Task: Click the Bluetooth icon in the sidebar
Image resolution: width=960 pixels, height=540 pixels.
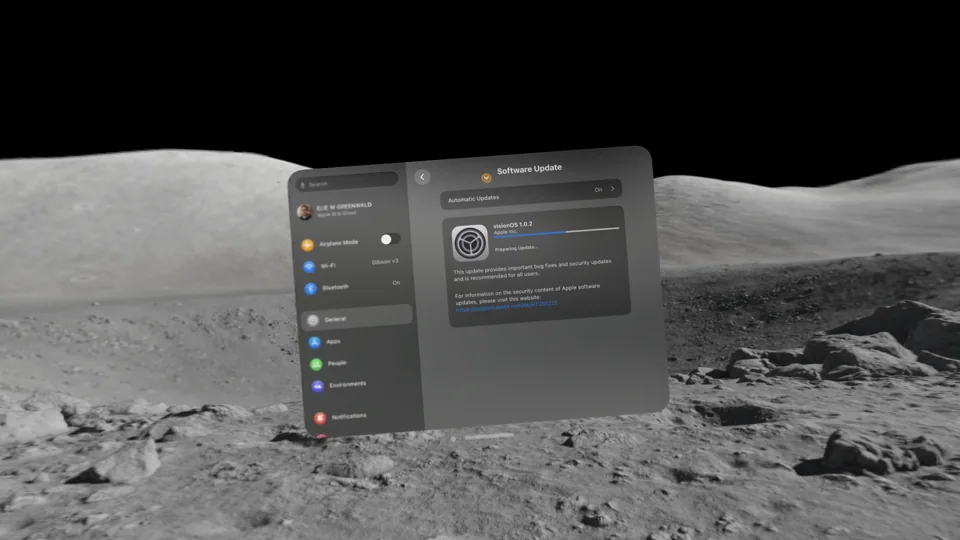Action: [310, 288]
